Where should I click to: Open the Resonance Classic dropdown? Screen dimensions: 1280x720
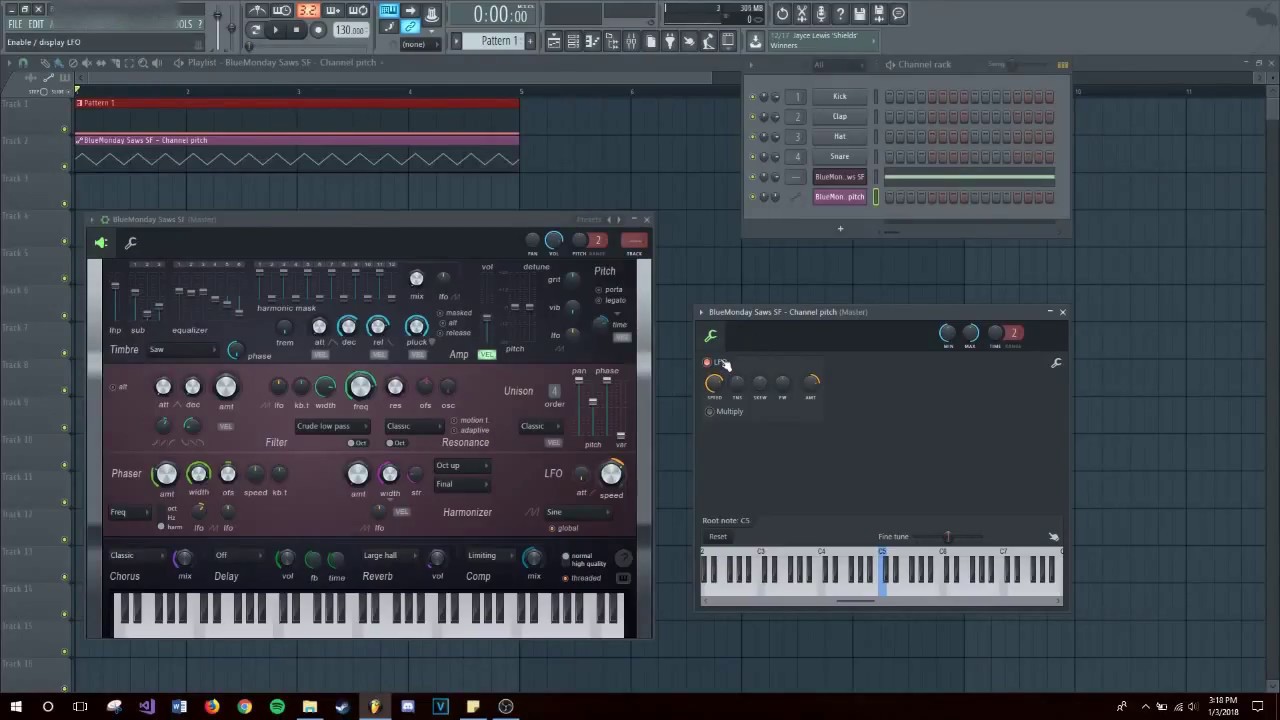tap(413, 426)
